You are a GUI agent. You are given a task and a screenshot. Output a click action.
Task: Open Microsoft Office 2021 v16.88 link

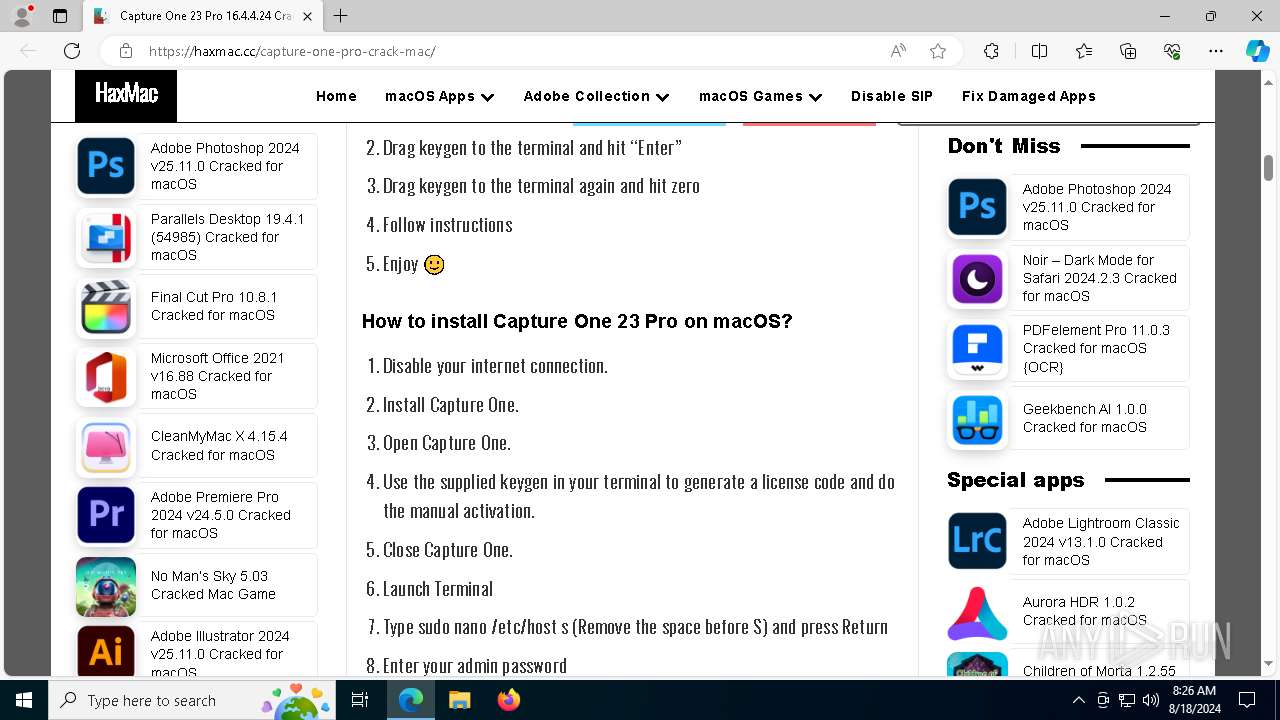click(218, 376)
